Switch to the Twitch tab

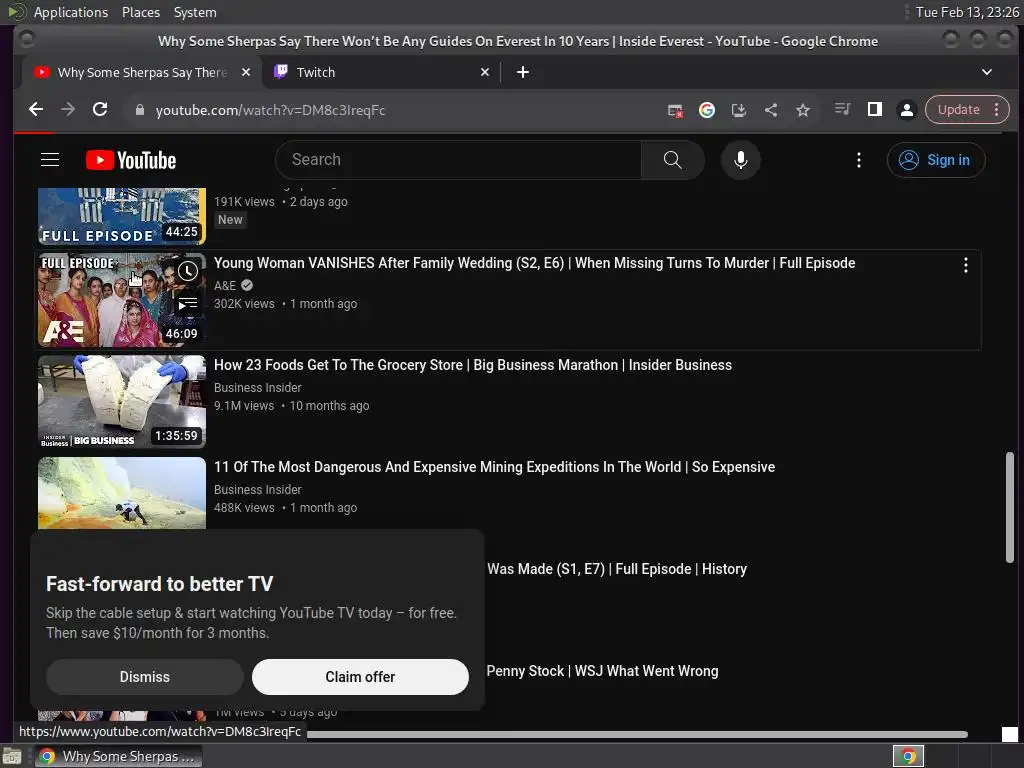point(382,72)
